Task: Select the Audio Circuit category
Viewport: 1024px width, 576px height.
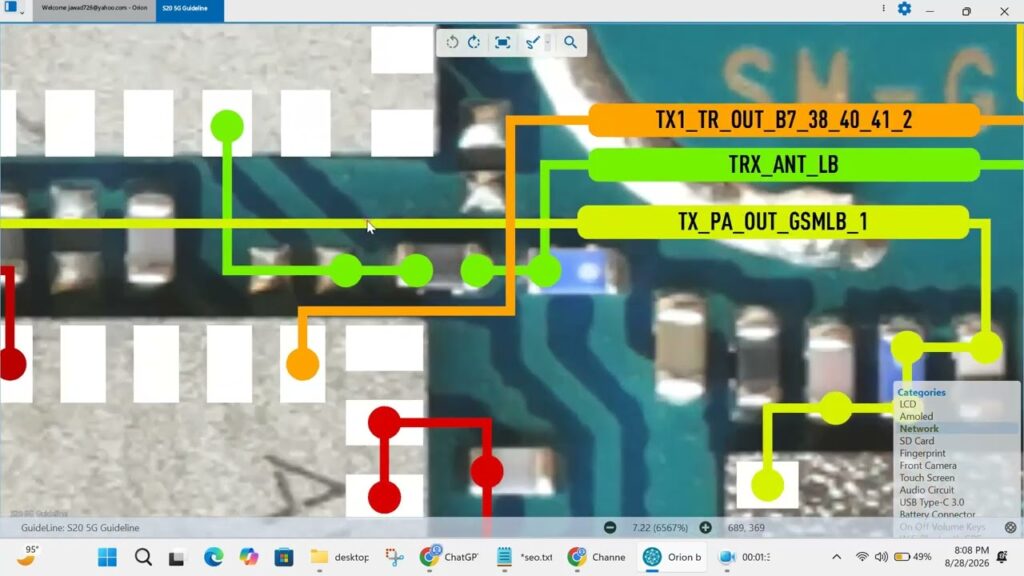Action: [927, 490]
